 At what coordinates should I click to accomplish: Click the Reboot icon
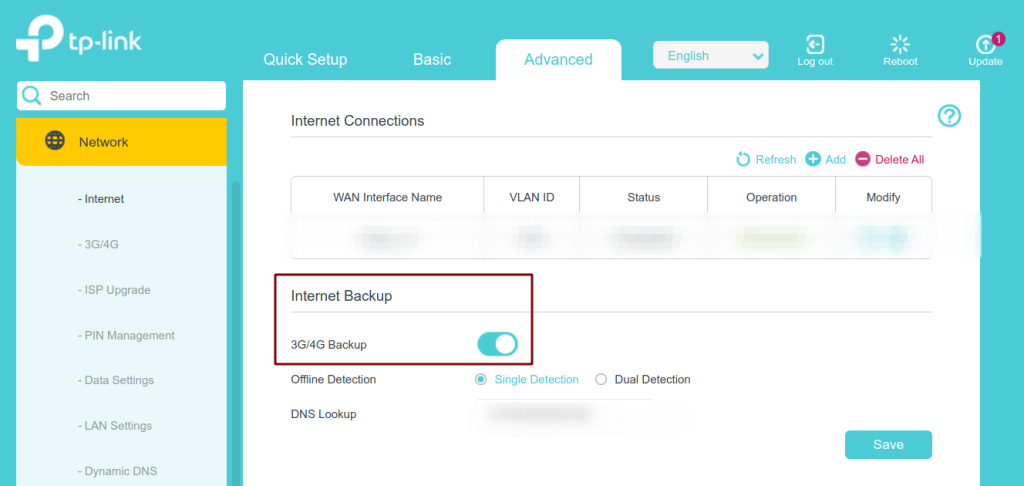pyautogui.click(x=900, y=44)
